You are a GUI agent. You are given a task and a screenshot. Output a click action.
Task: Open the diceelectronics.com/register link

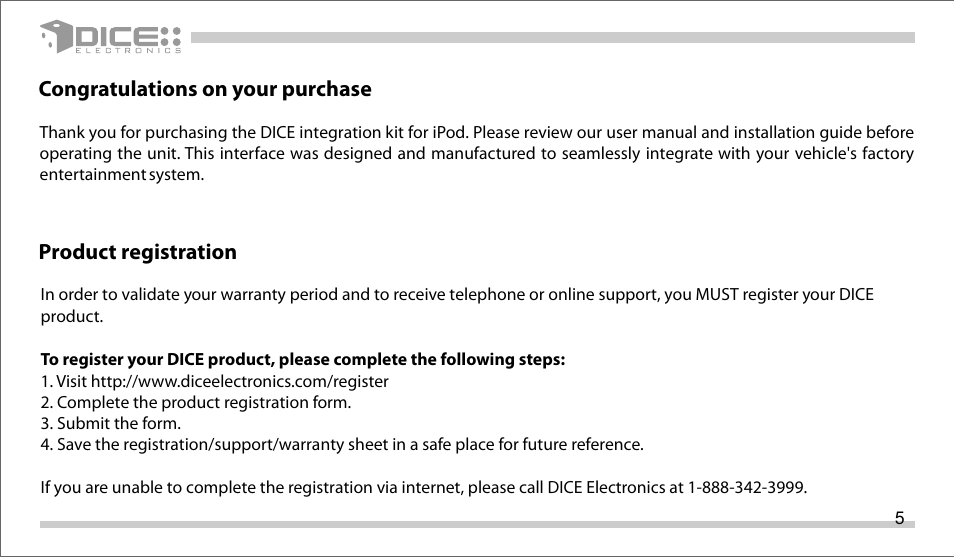pos(239,382)
